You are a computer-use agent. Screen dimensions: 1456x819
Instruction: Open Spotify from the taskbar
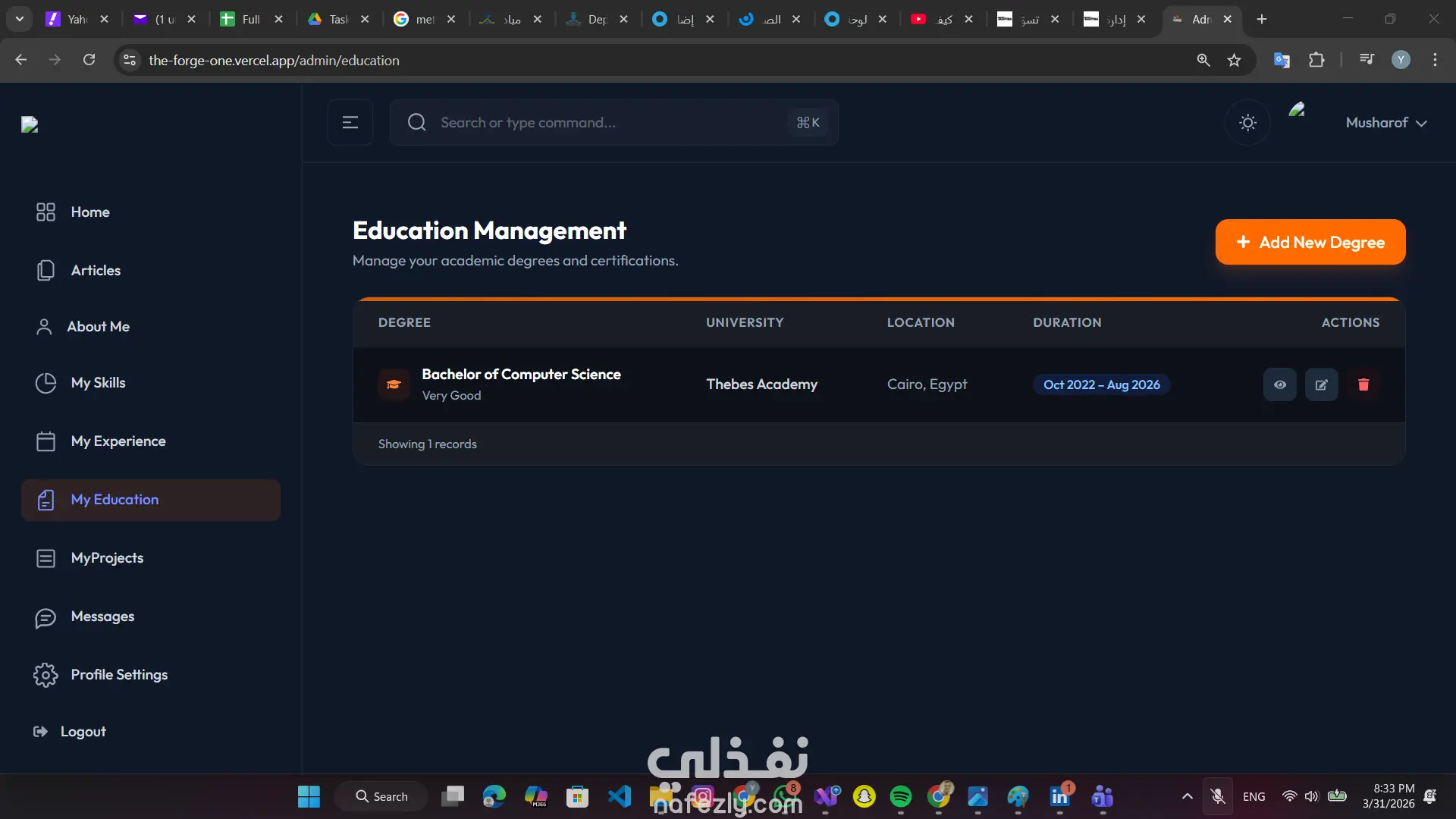[x=900, y=796]
